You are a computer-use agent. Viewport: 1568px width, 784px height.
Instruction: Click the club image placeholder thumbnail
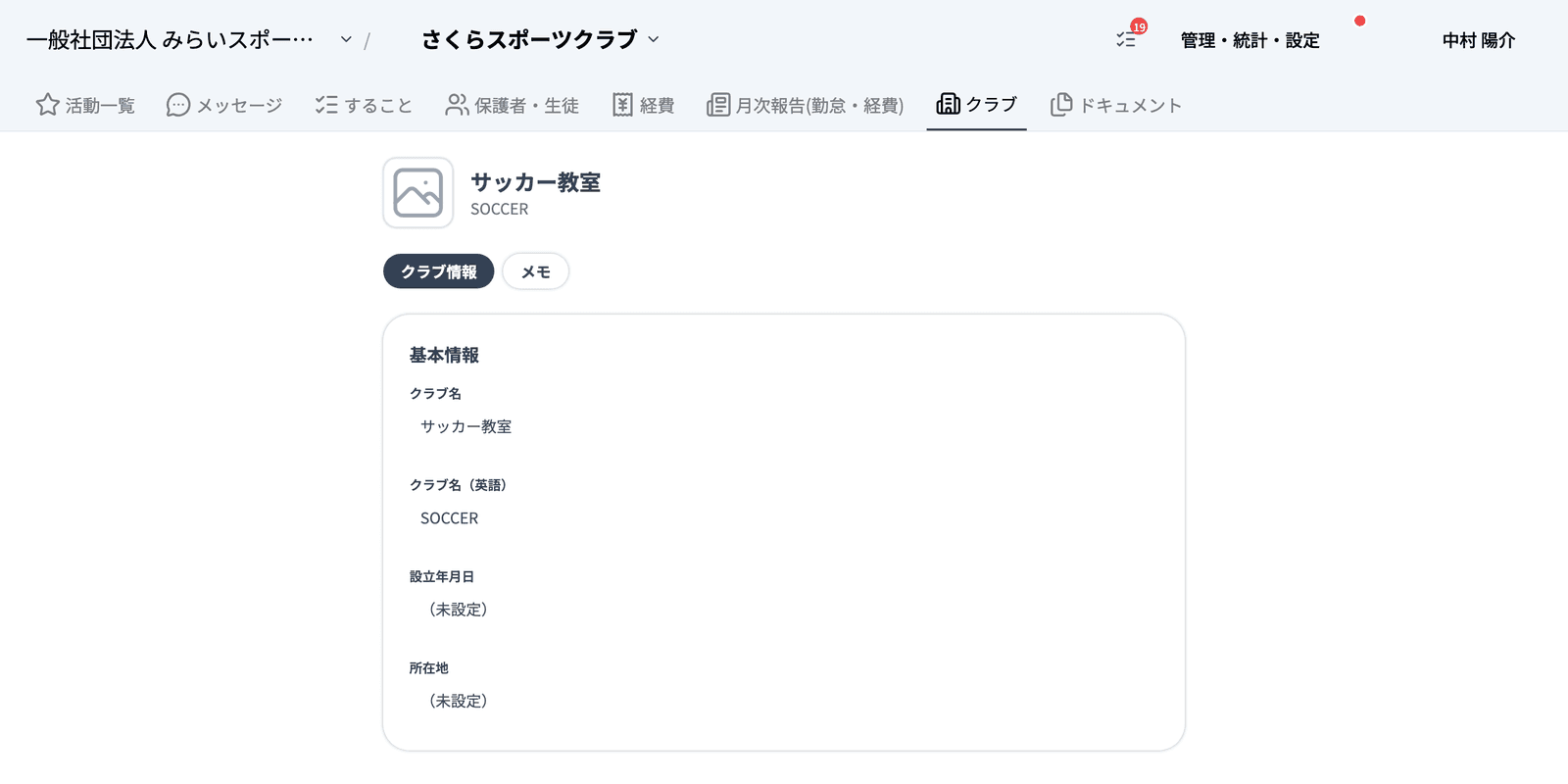click(x=418, y=193)
